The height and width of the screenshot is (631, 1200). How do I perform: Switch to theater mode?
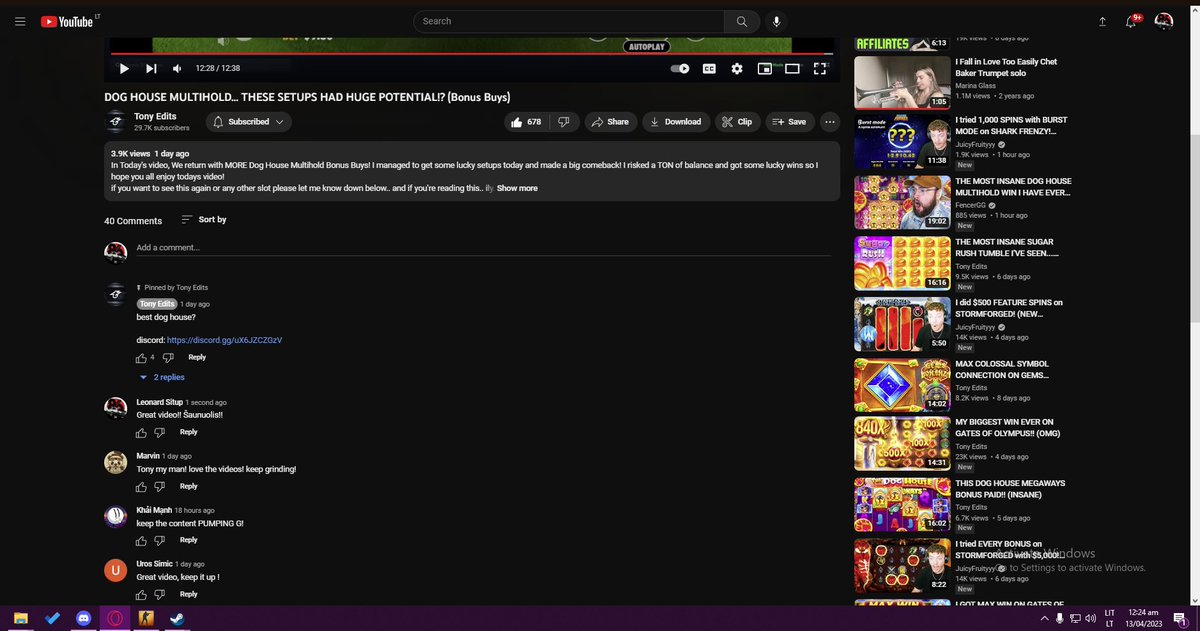click(x=792, y=68)
